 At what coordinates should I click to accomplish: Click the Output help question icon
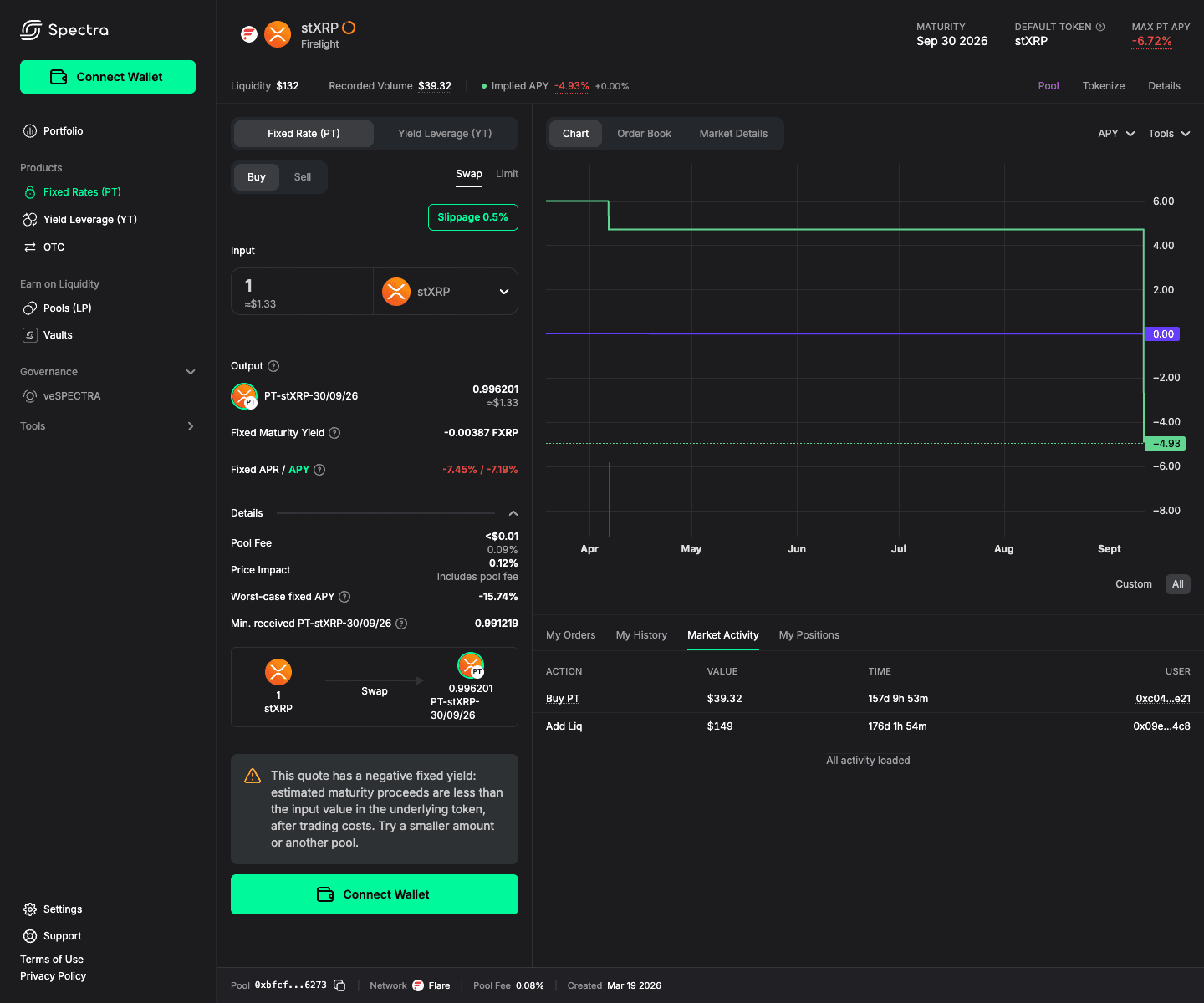pos(273,366)
